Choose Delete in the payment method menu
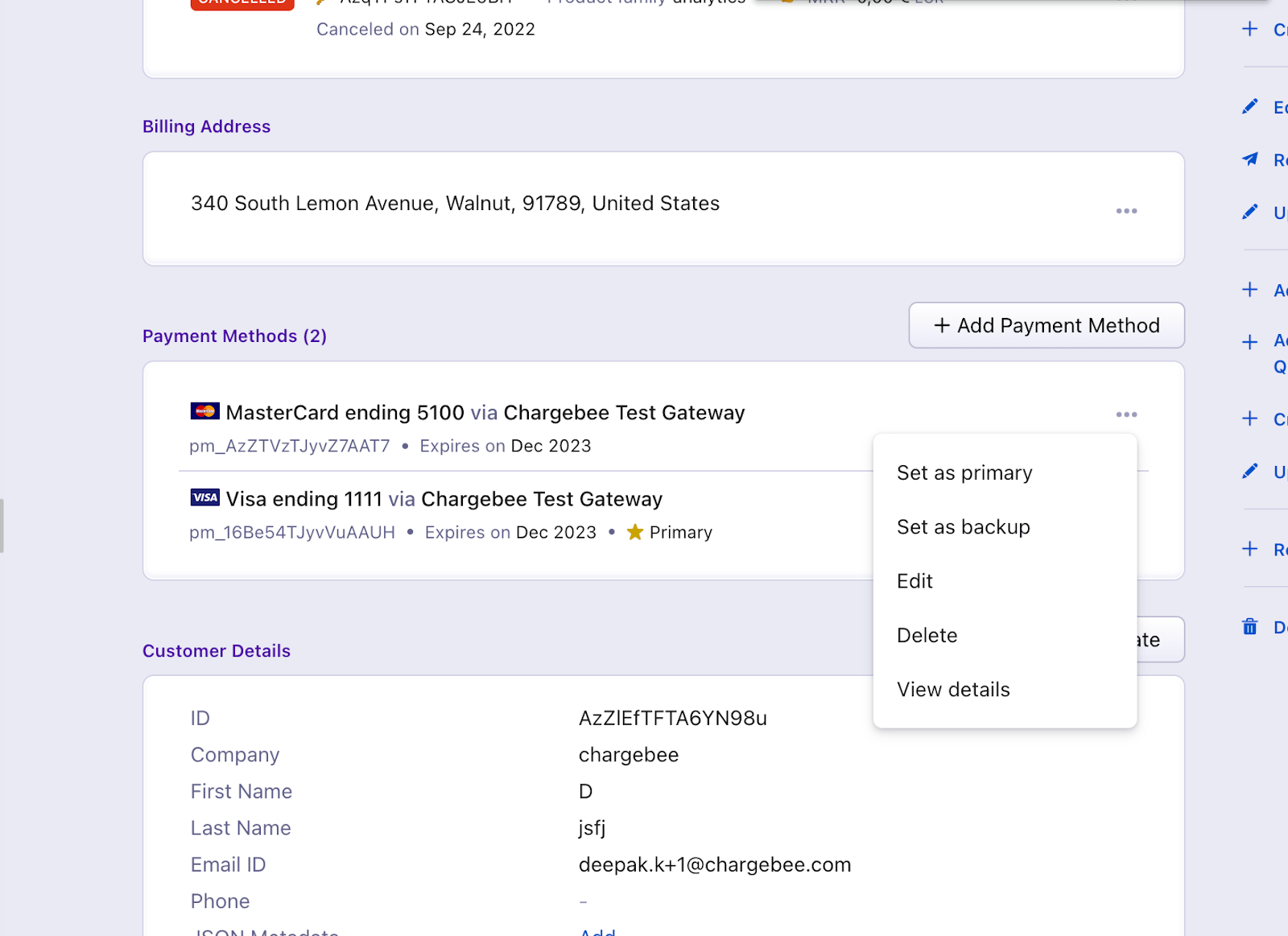Image resolution: width=1288 pixels, height=936 pixels. (927, 635)
